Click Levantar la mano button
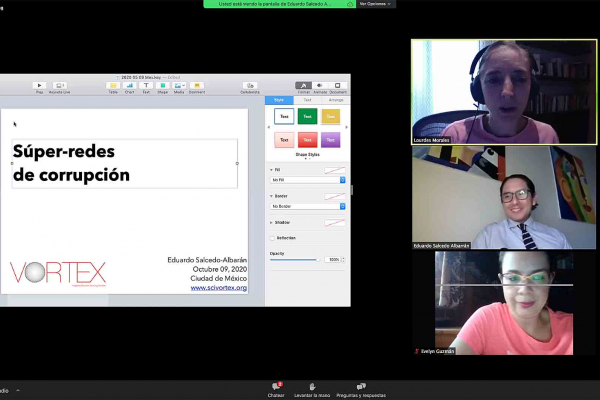The height and width of the screenshot is (400, 600). [x=312, y=390]
